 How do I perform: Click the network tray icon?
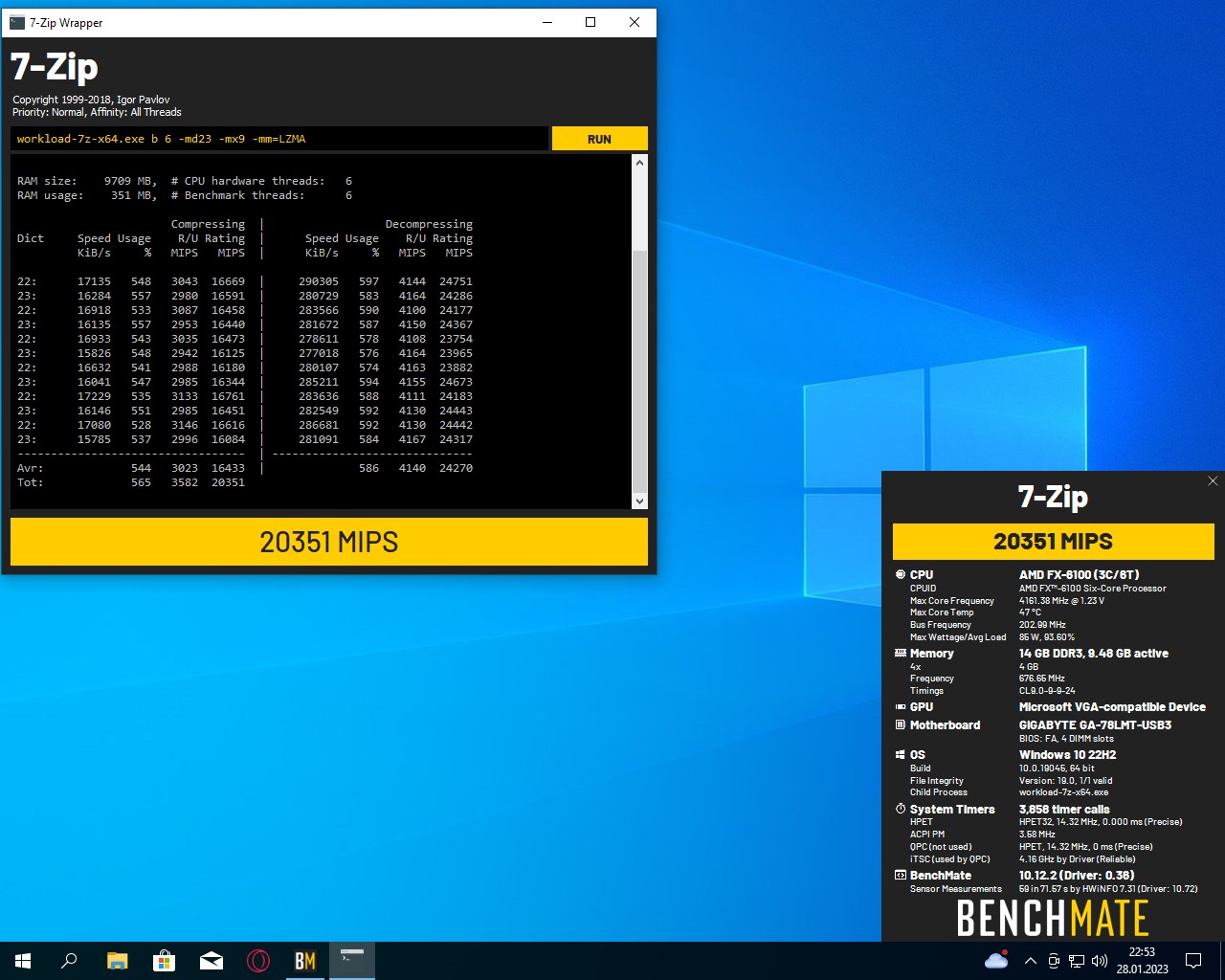pyautogui.click(x=1077, y=961)
